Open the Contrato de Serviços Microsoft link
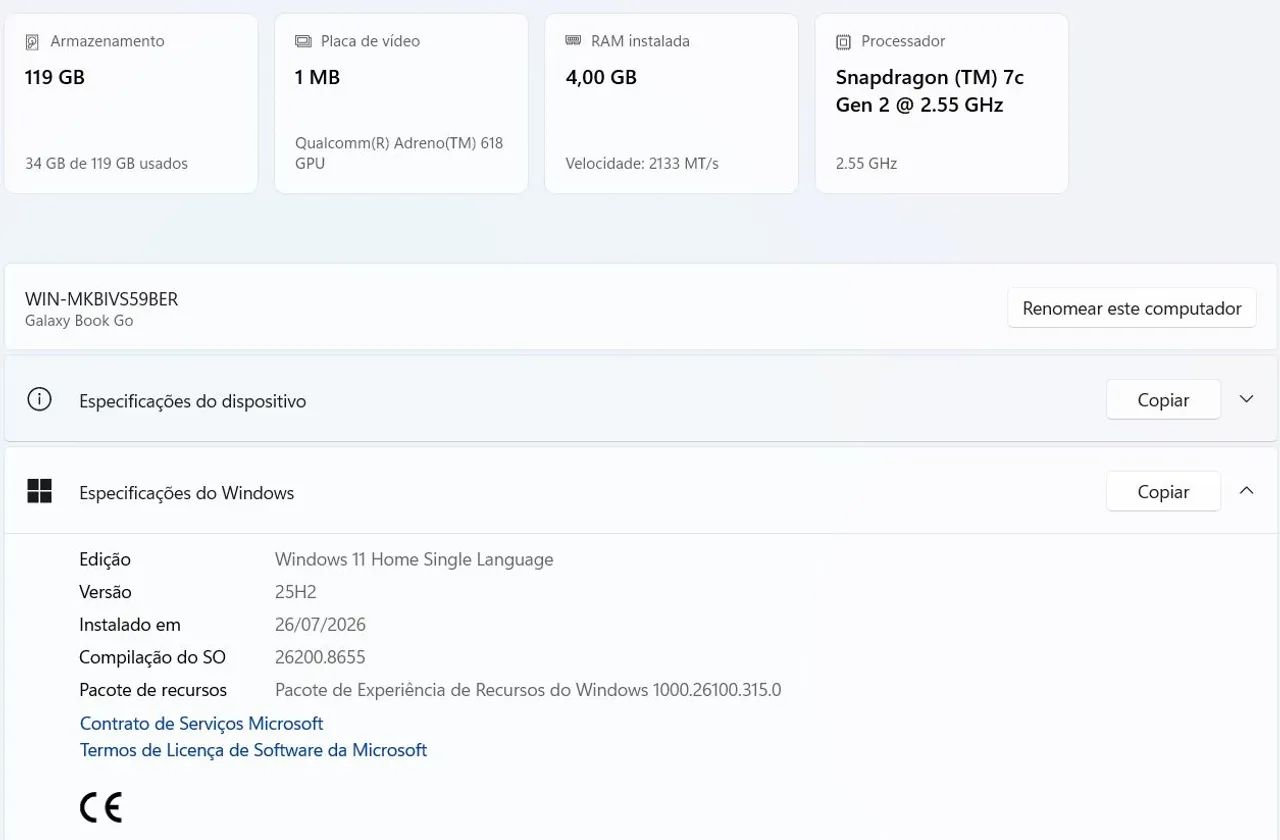 [201, 723]
